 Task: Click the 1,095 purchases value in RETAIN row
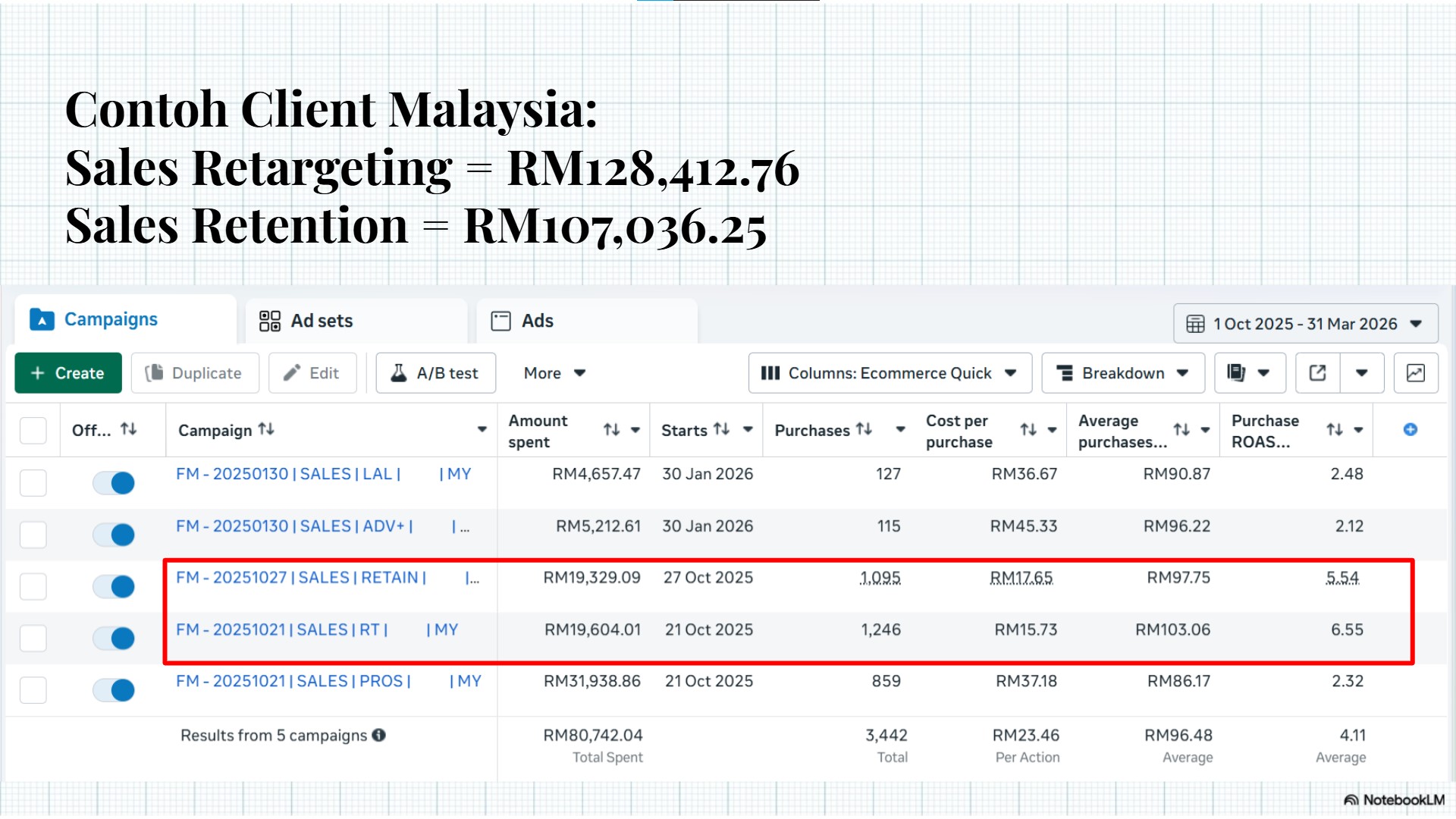coord(880,578)
